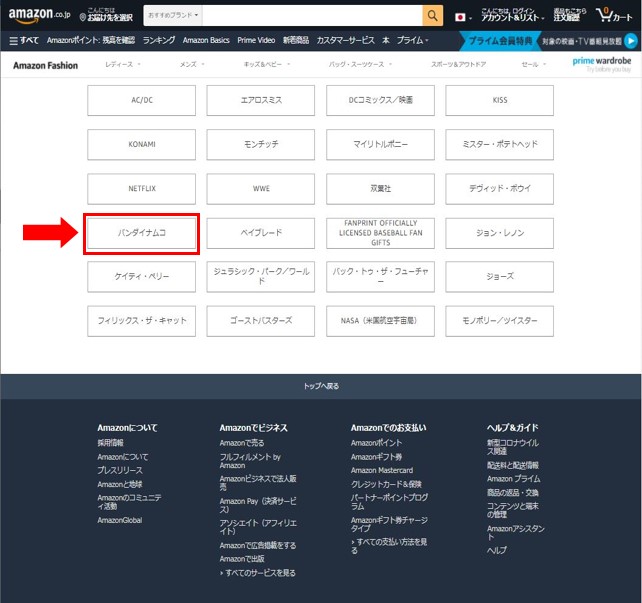
Task: Select the バンダイナムコ brand tile
Action: (x=142, y=233)
